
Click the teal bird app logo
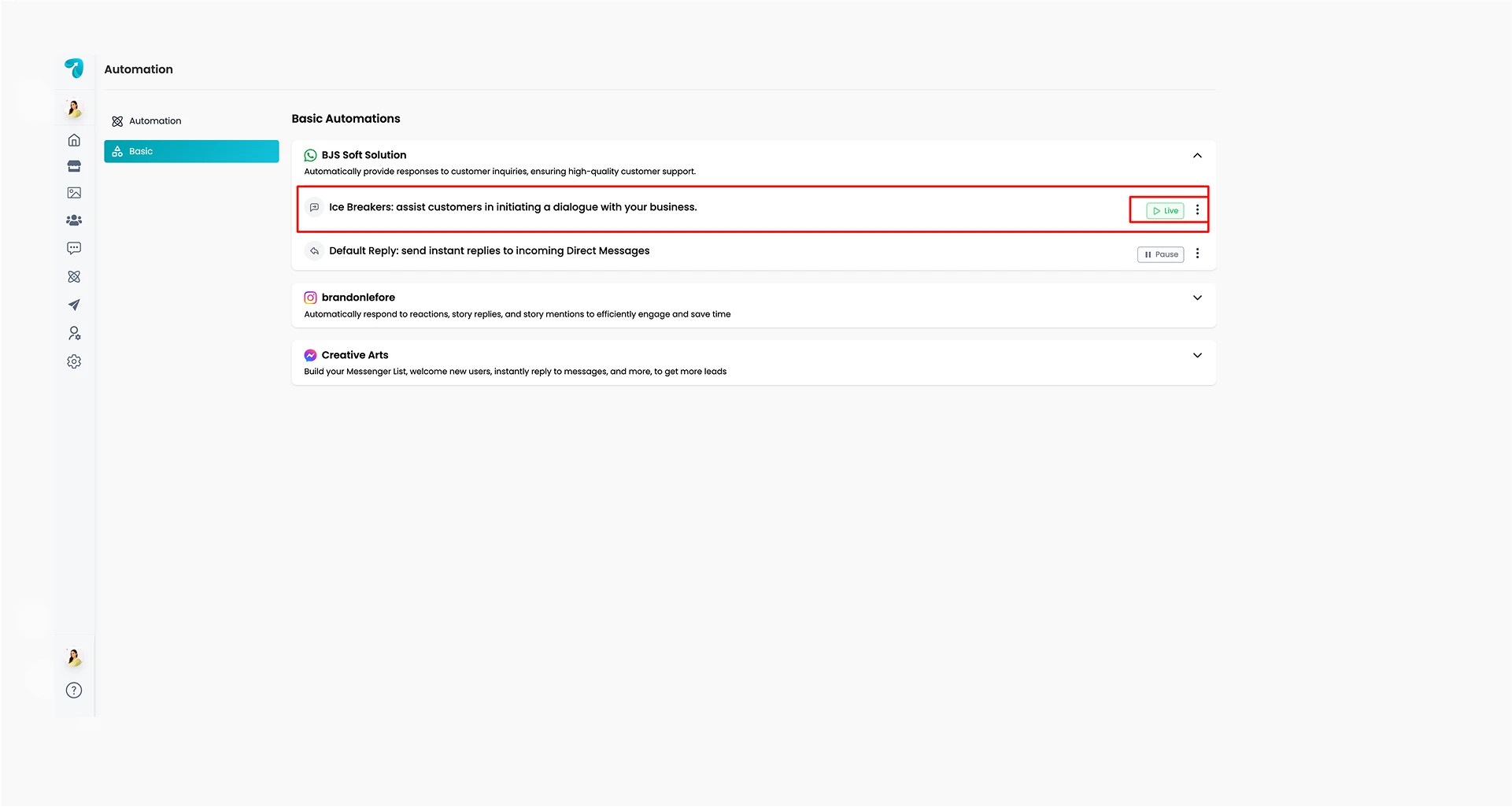(x=74, y=68)
